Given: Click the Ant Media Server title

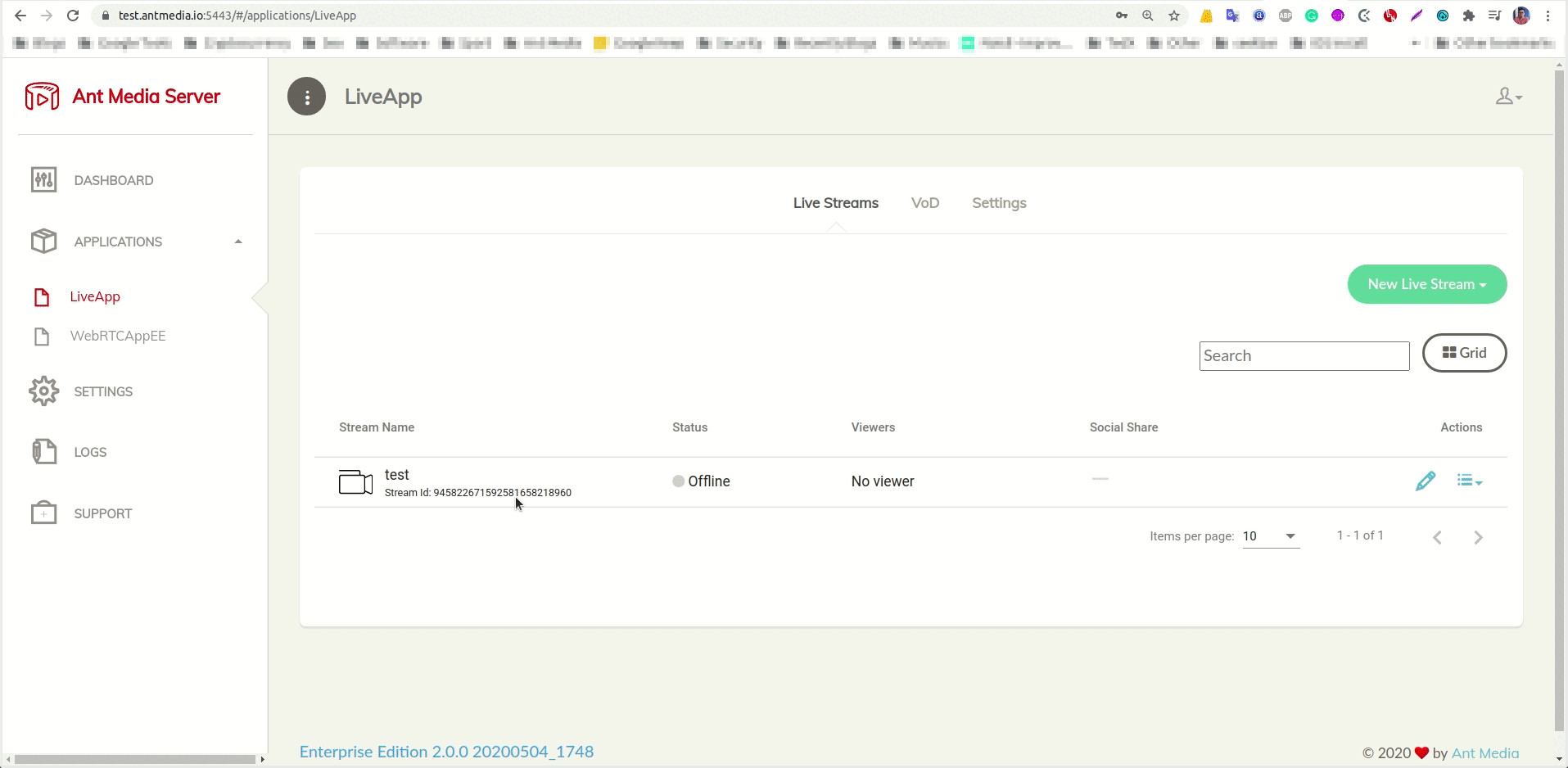Looking at the screenshot, I should (146, 97).
